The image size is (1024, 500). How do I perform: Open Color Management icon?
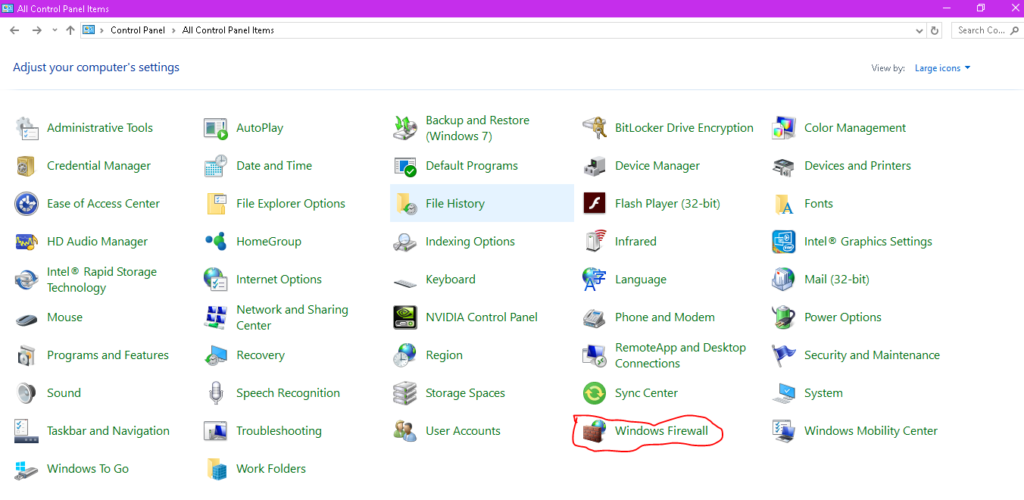tap(784, 128)
